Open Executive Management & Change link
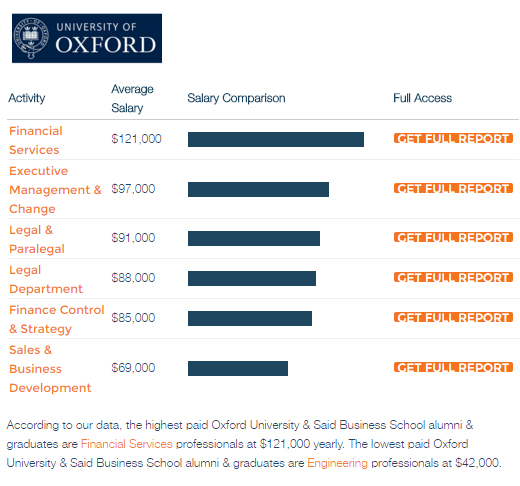520x486 pixels. click(55, 189)
